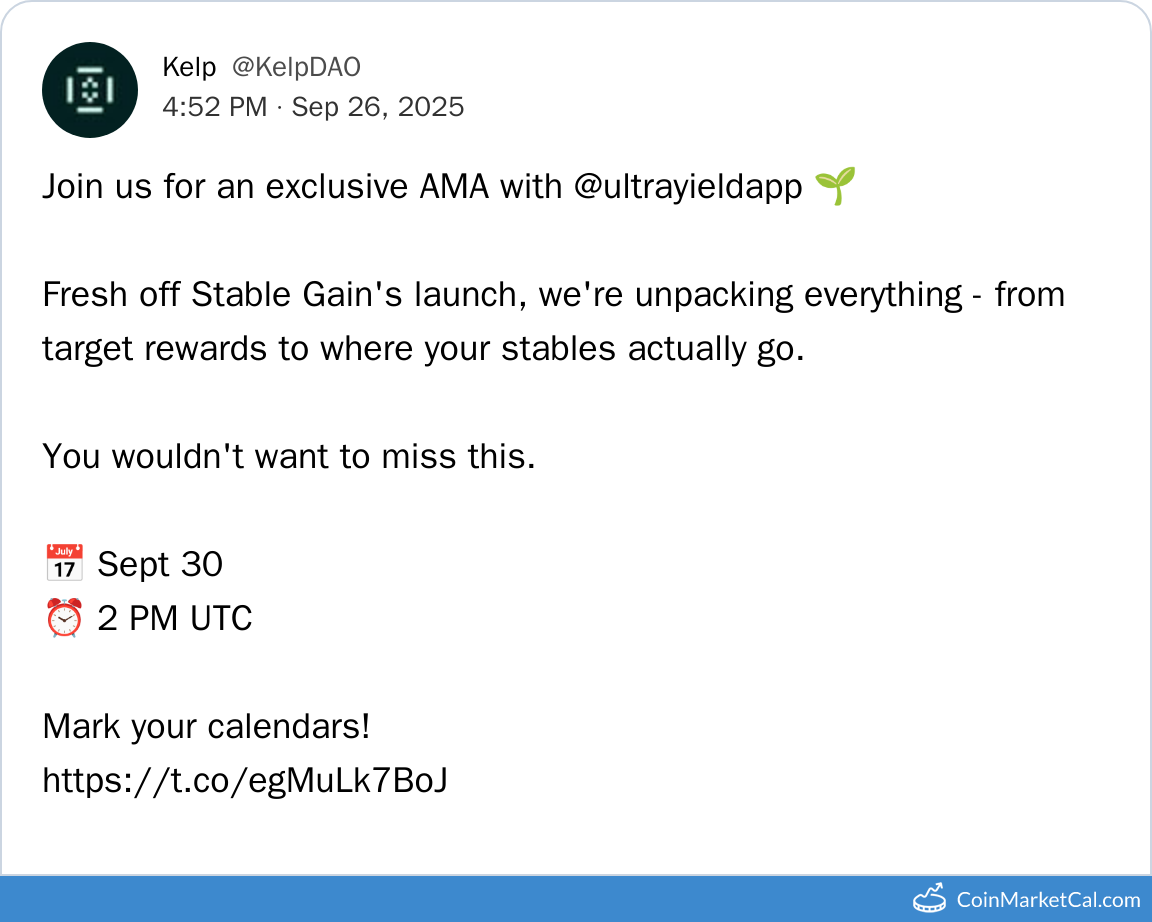1152x922 pixels.
Task: Open the t.co/egMuLk7BoJ link
Action: [244, 780]
